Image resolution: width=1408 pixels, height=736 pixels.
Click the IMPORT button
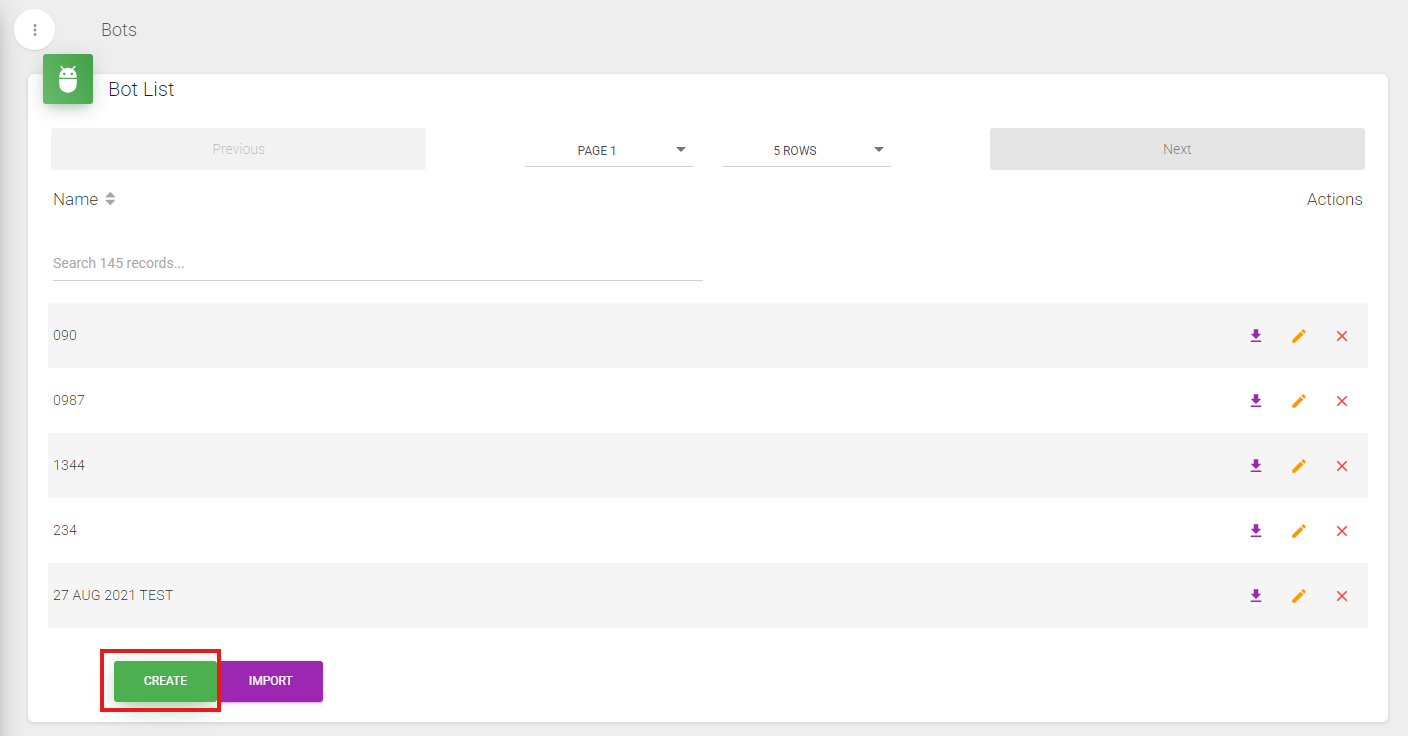click(271, 681)
